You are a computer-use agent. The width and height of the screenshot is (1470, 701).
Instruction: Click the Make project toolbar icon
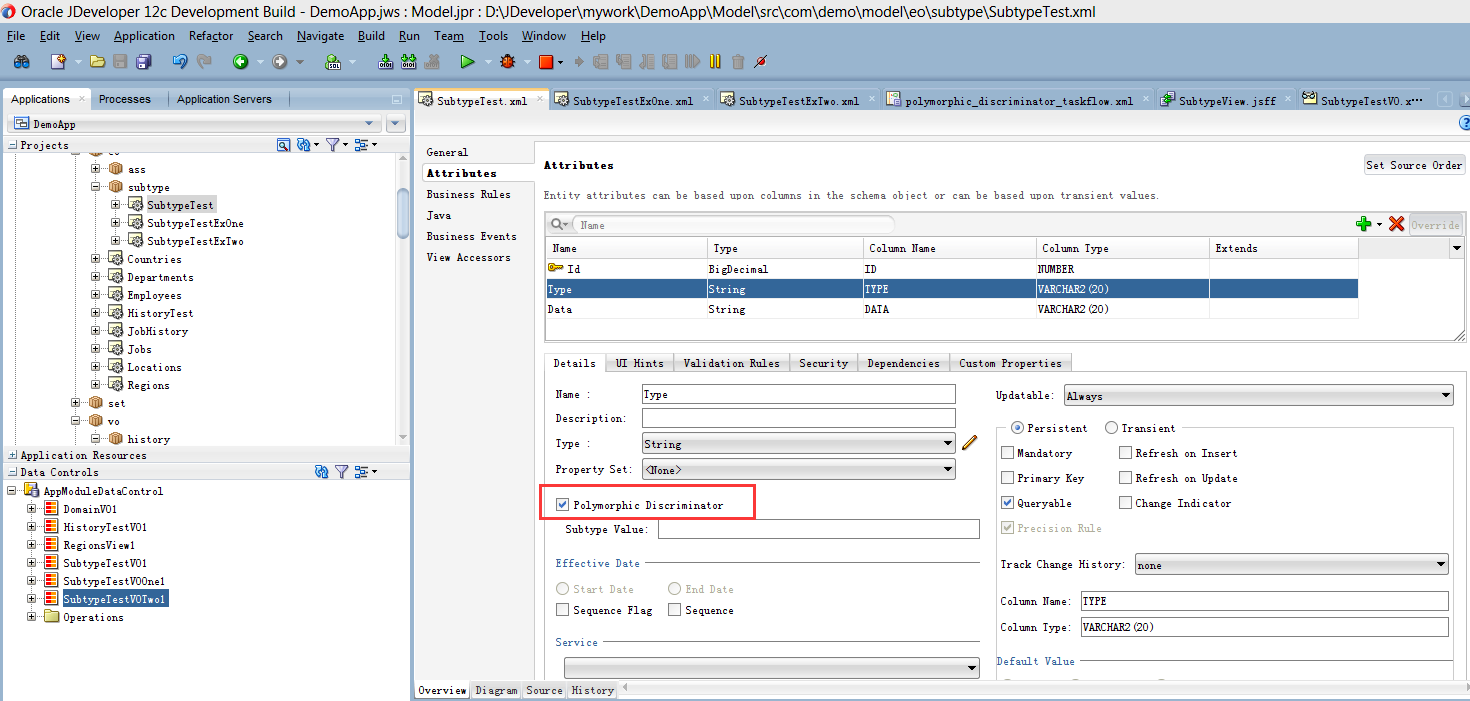pyautogui.click(x=386, y=62)
